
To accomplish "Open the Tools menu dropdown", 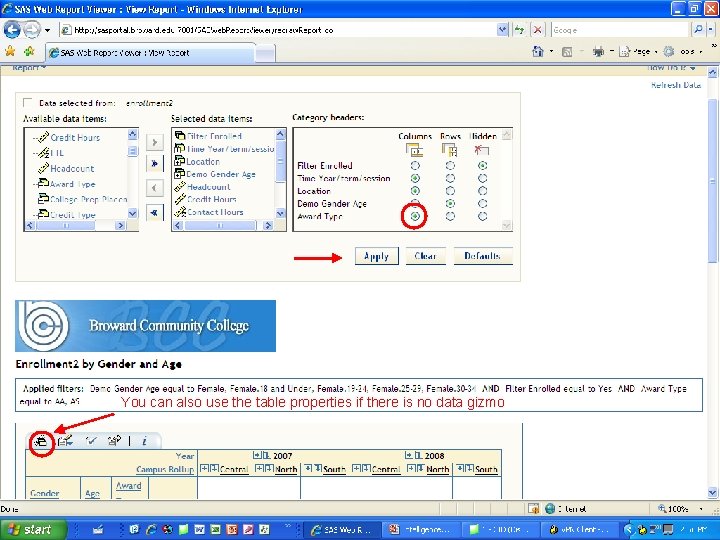I will [682, 52].
